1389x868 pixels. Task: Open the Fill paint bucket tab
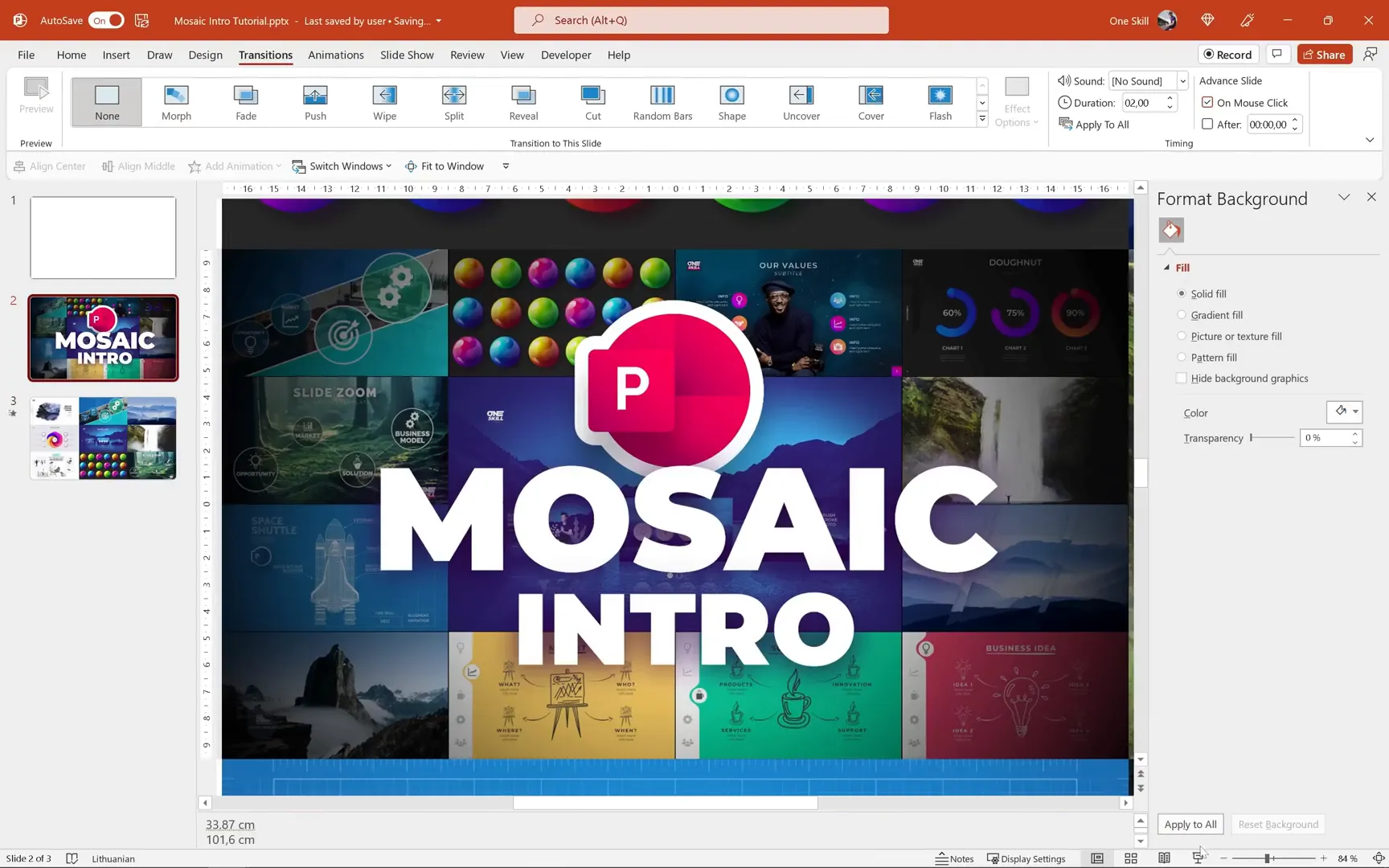pyautogui.click(x=1171, y=230)
